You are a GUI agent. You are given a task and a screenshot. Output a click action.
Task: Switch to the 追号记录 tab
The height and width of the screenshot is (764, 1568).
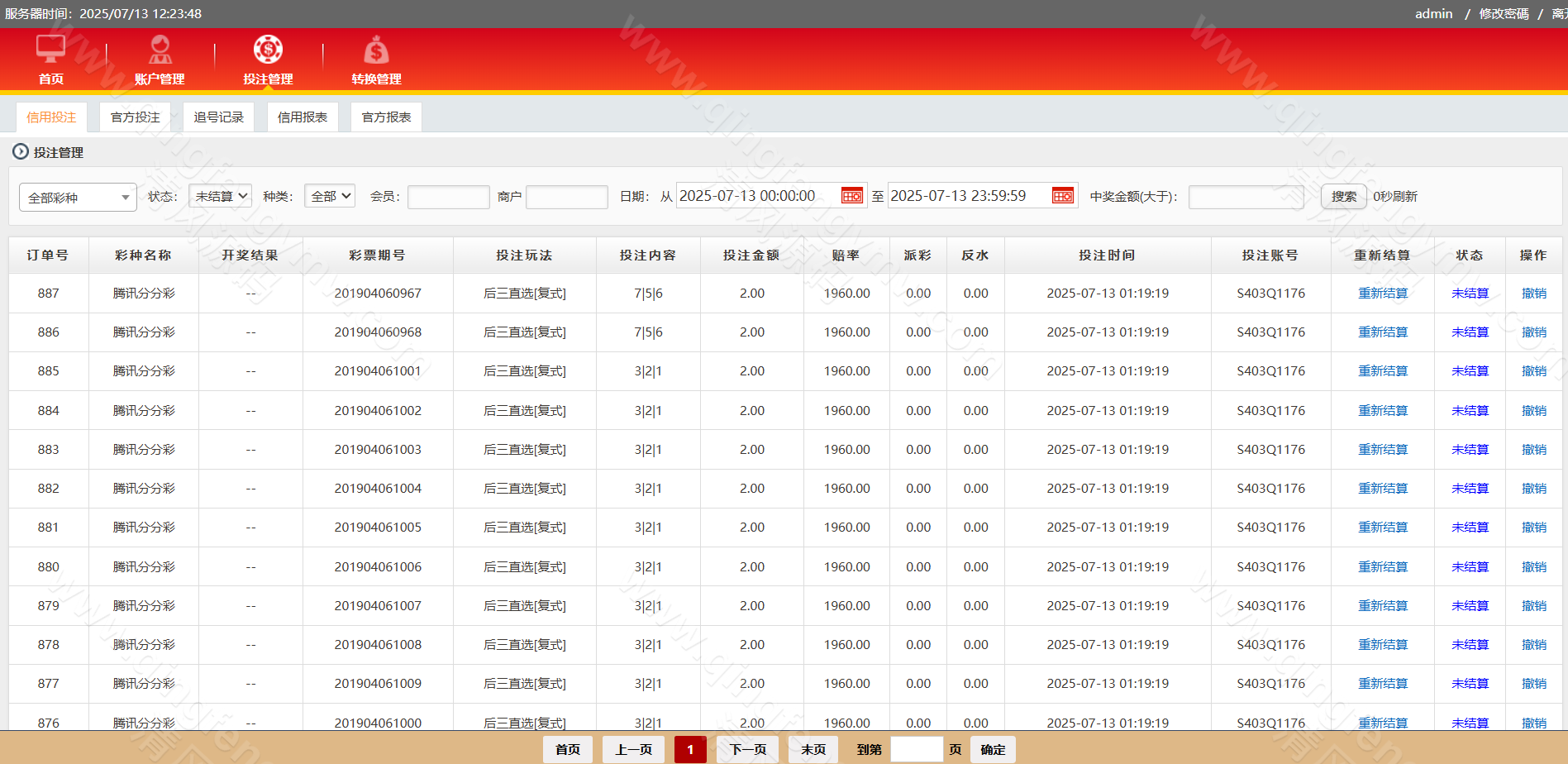point(218,117)
